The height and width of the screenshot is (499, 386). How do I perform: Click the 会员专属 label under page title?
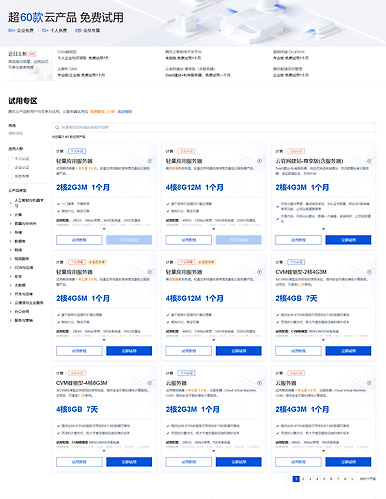(x=91, y=30)
